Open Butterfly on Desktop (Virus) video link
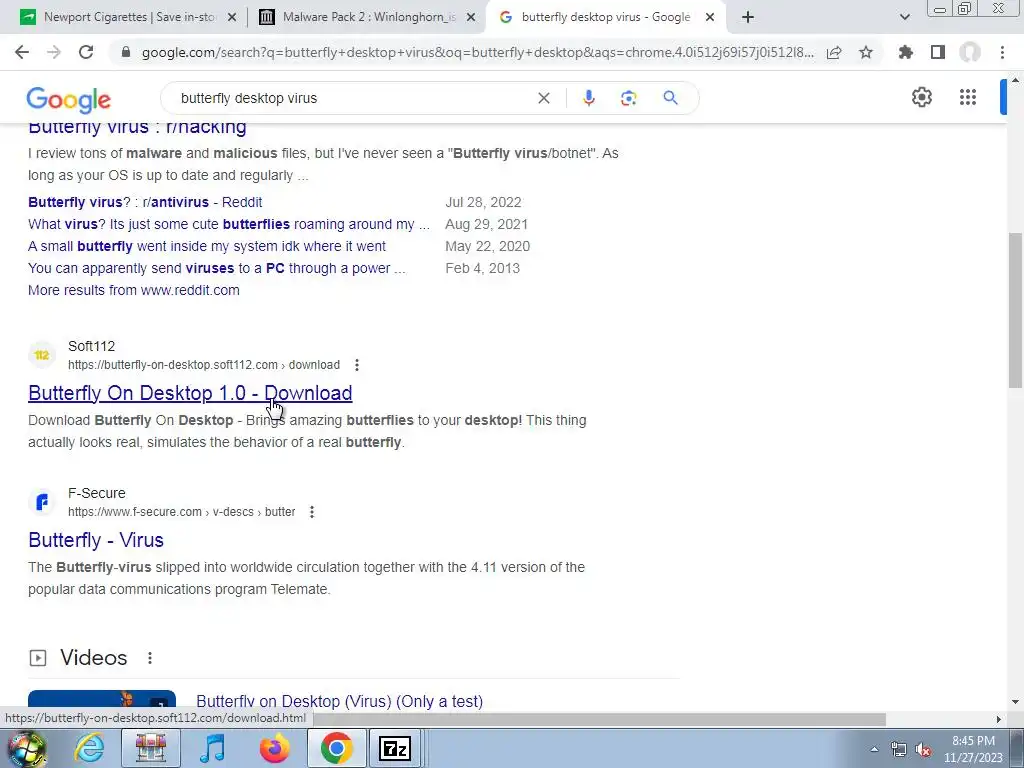 coord(340,701)
